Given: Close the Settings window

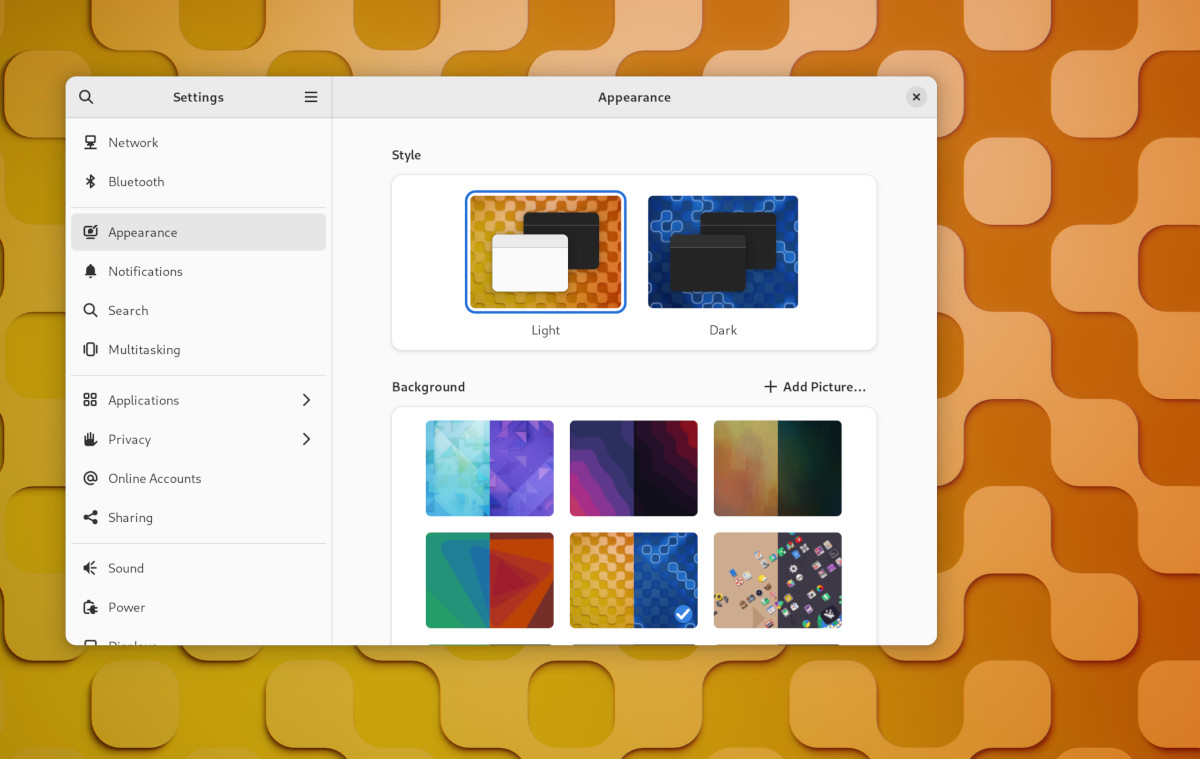Looking at the screenshot, I should point(916,97).
